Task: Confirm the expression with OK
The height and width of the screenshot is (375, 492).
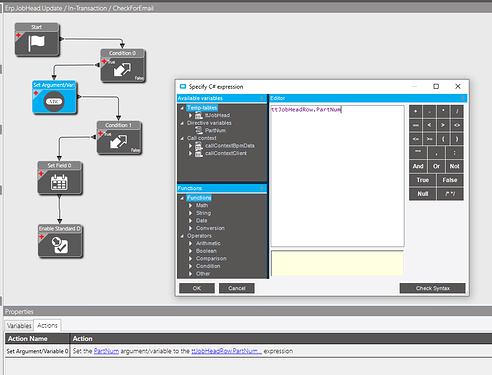Action: [197, 288]
